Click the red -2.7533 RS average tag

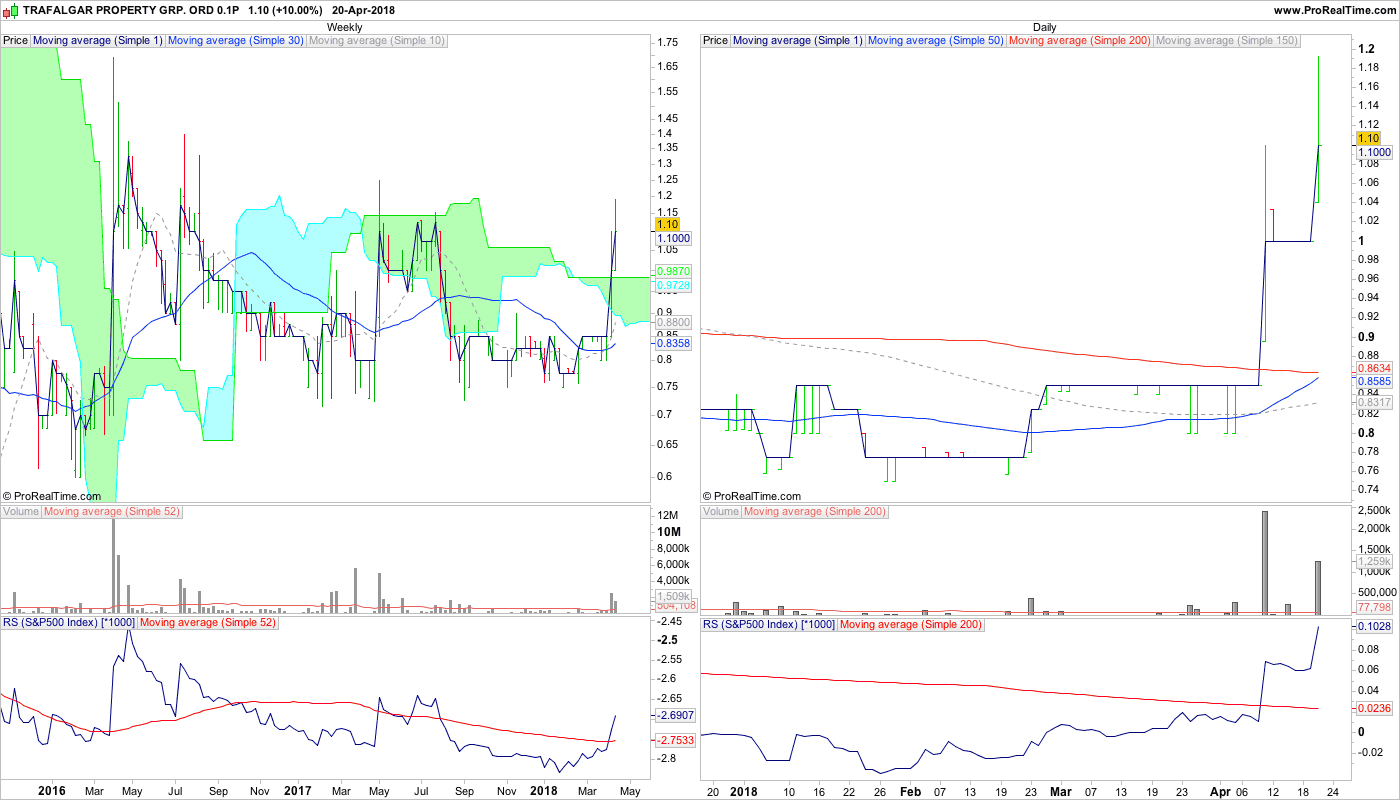pos(676,740)
